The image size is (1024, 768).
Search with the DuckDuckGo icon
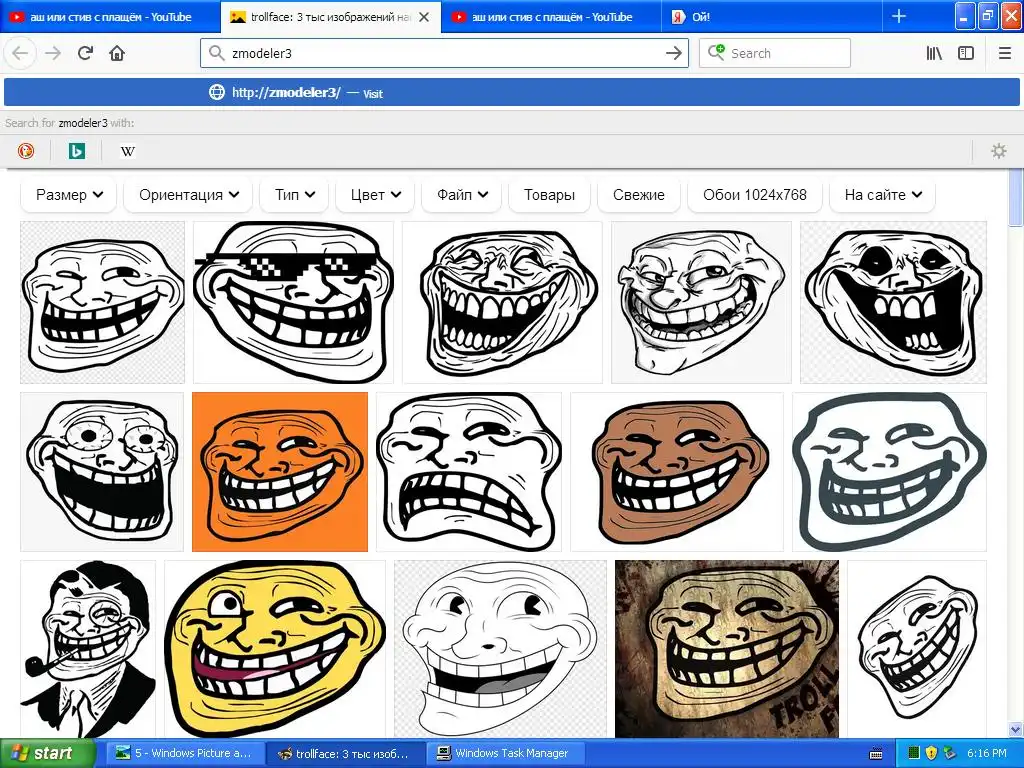pos(25,151)
